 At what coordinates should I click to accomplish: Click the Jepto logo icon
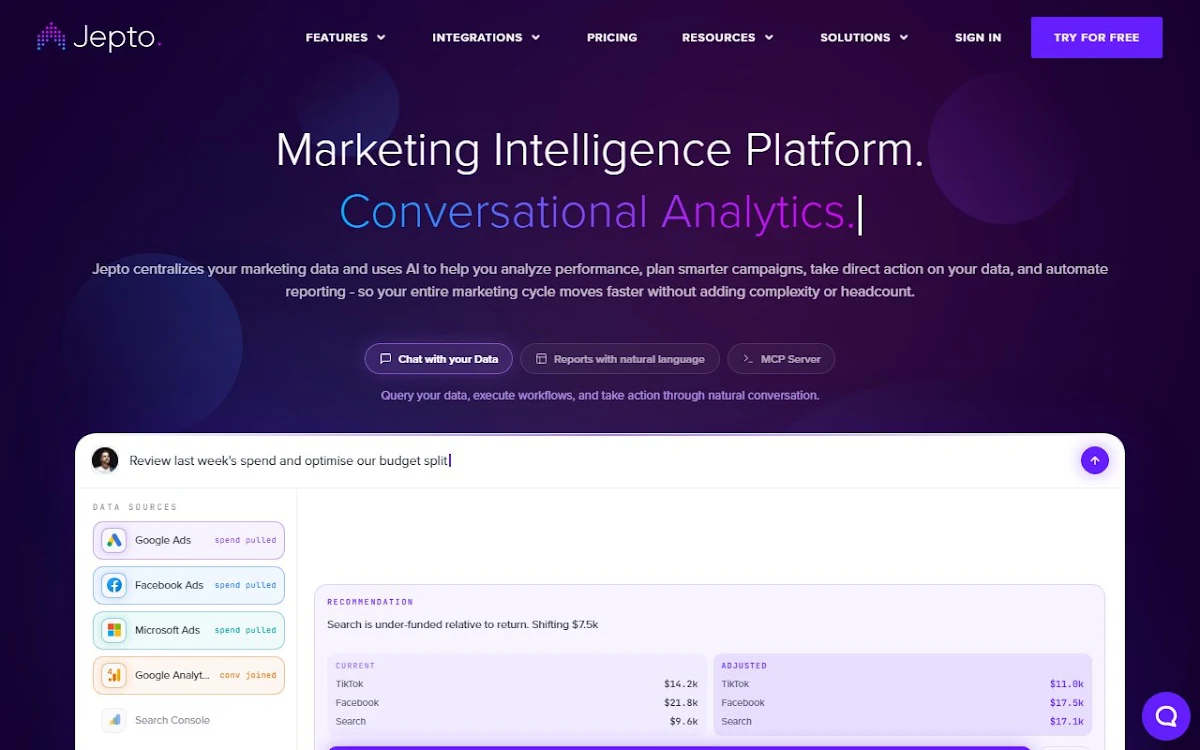[x=51, y=37]
